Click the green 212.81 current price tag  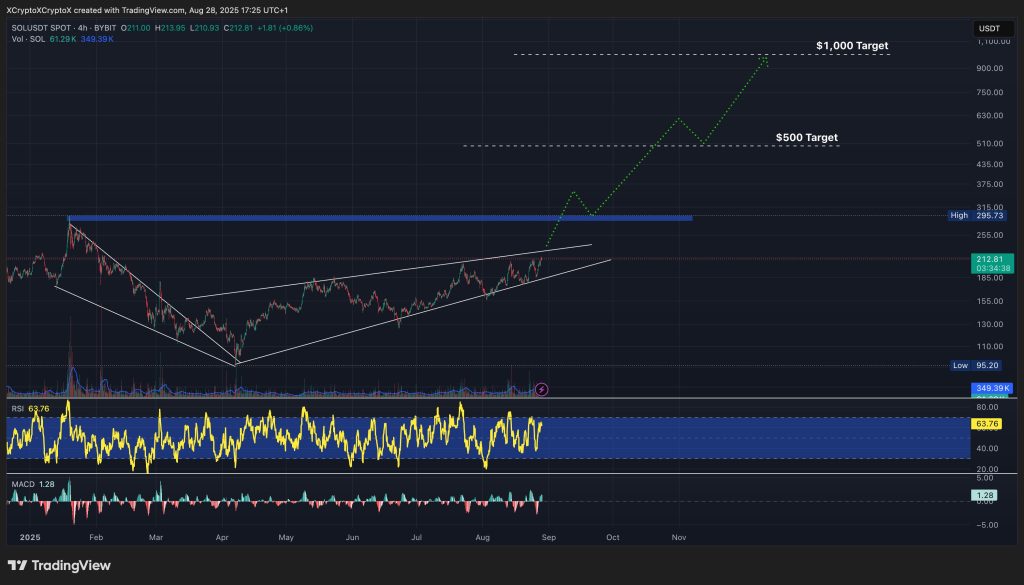(992, 263)
